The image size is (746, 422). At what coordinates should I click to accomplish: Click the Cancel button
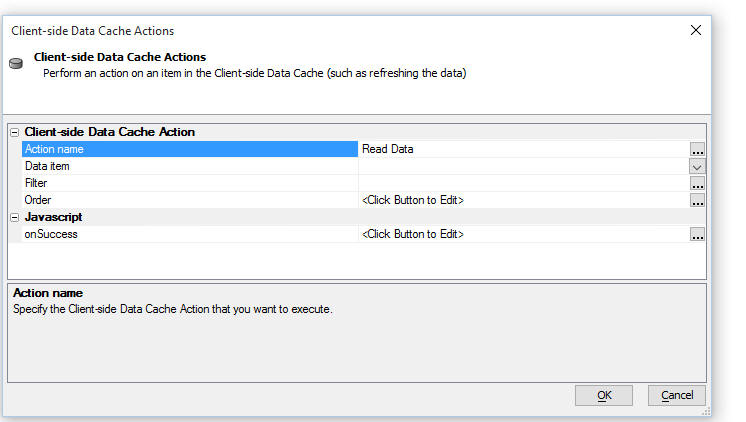[x=677, y=395]
